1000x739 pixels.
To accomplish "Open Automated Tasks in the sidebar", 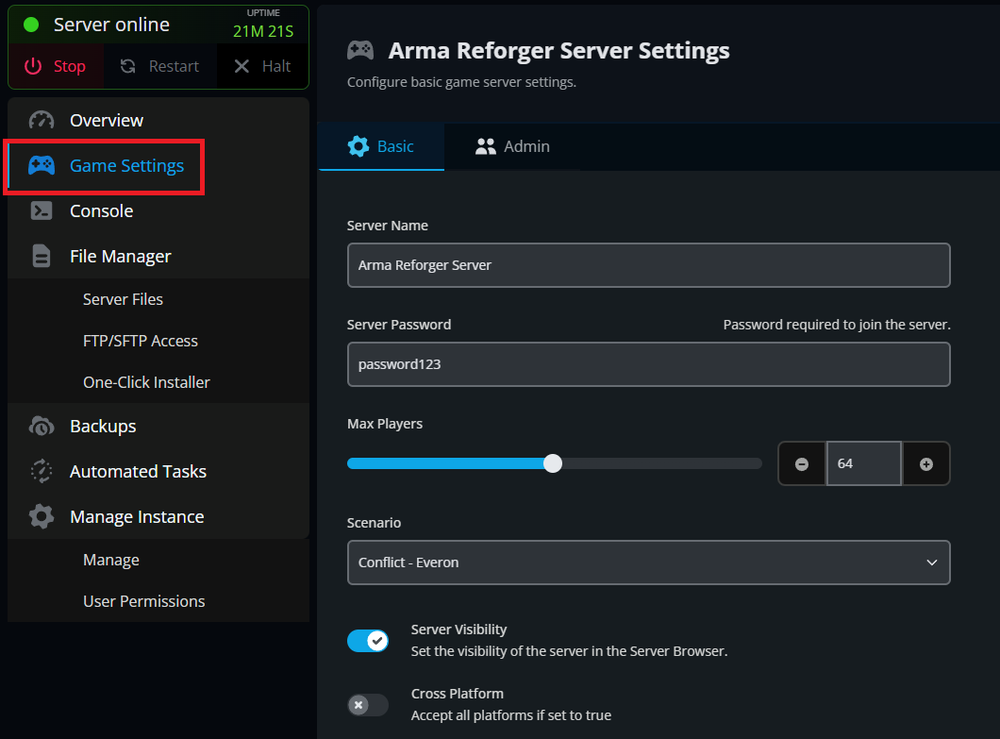I will pos(158,471).
